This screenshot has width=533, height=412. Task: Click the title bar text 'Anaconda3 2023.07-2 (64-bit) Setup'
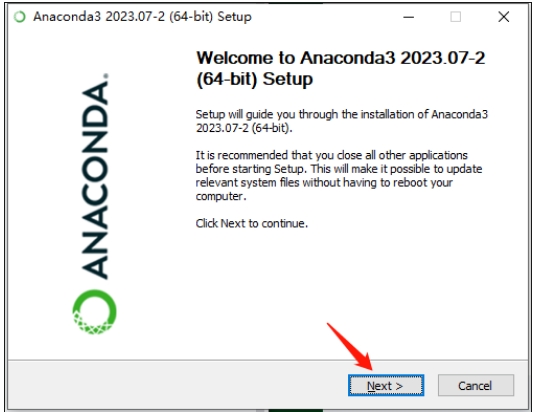coord(142,17)
